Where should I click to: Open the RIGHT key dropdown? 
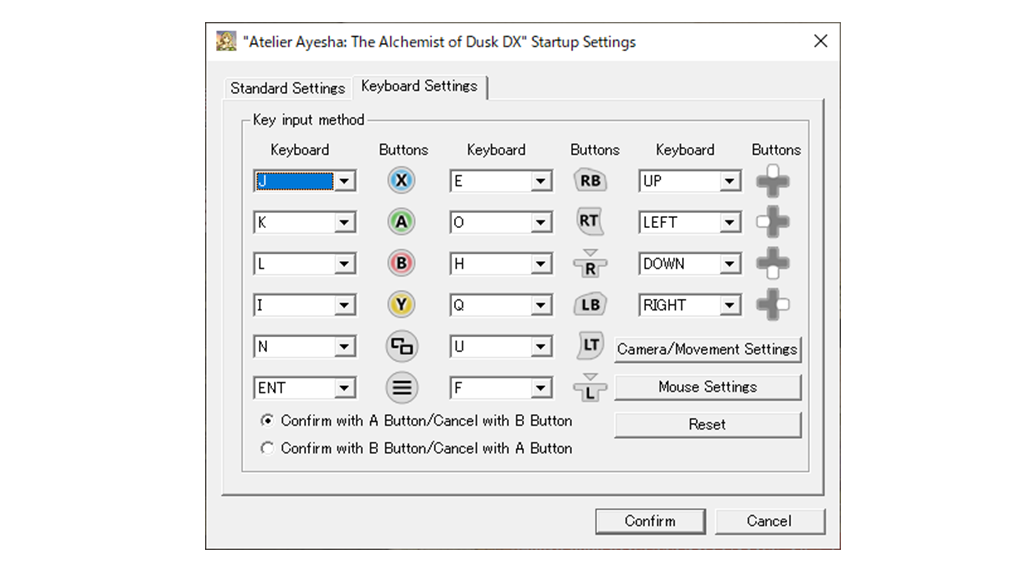(x=730, y=305)
